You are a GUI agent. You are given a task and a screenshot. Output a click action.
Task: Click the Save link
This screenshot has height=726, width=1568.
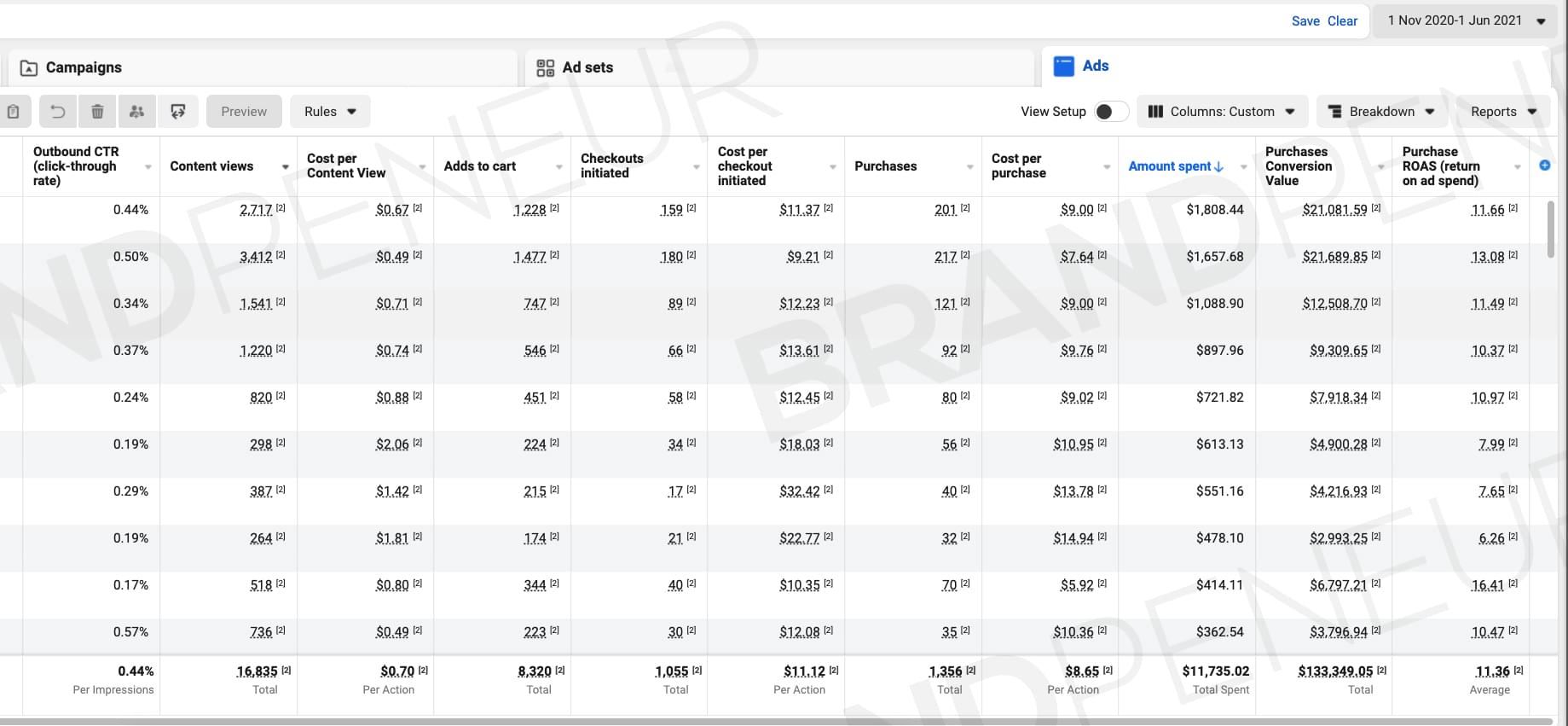pyautogui.click(x=1305, y=21)
